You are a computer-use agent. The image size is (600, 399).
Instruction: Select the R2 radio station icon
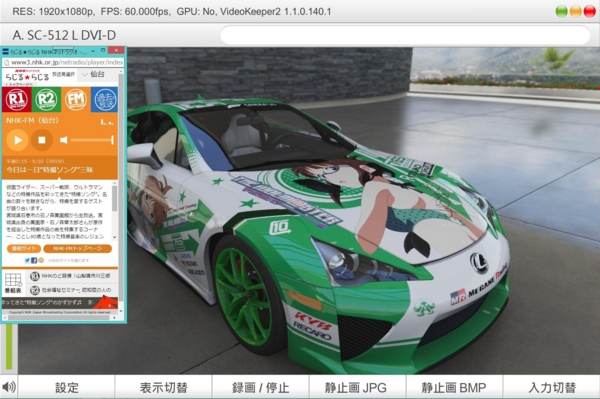click(x=46, y=99)
